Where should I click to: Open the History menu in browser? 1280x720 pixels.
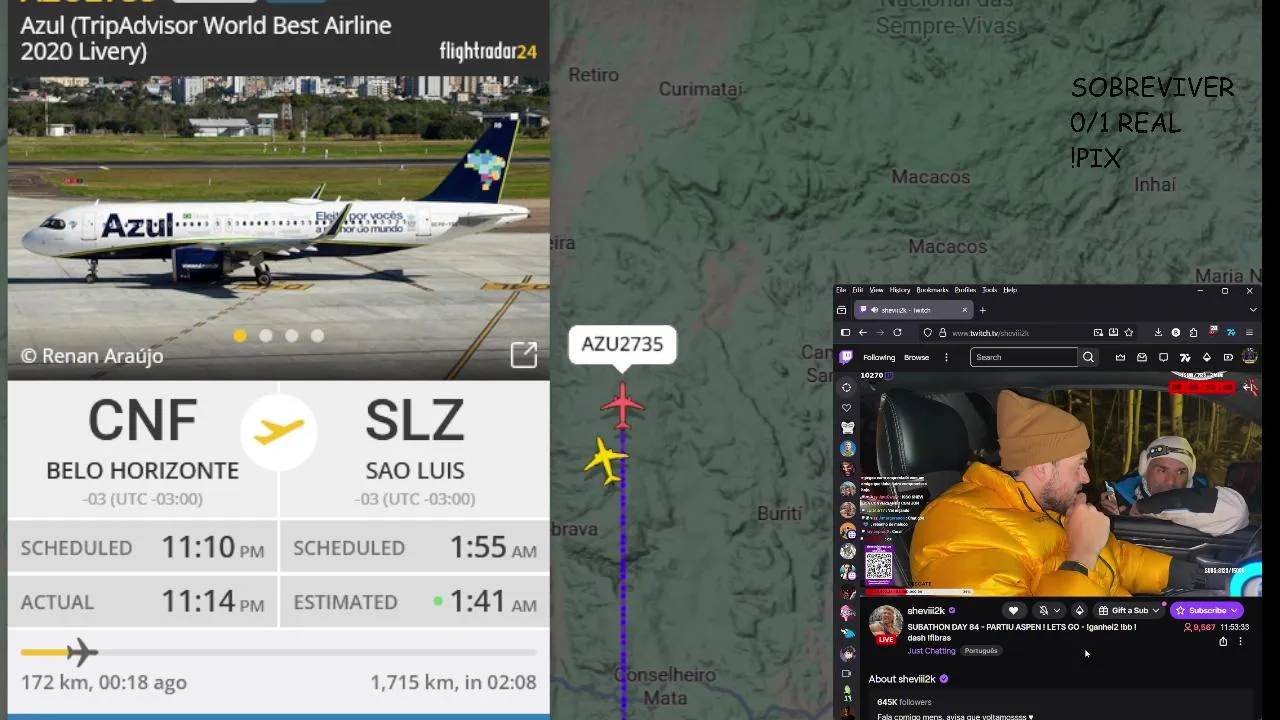[x=899, y=290]
